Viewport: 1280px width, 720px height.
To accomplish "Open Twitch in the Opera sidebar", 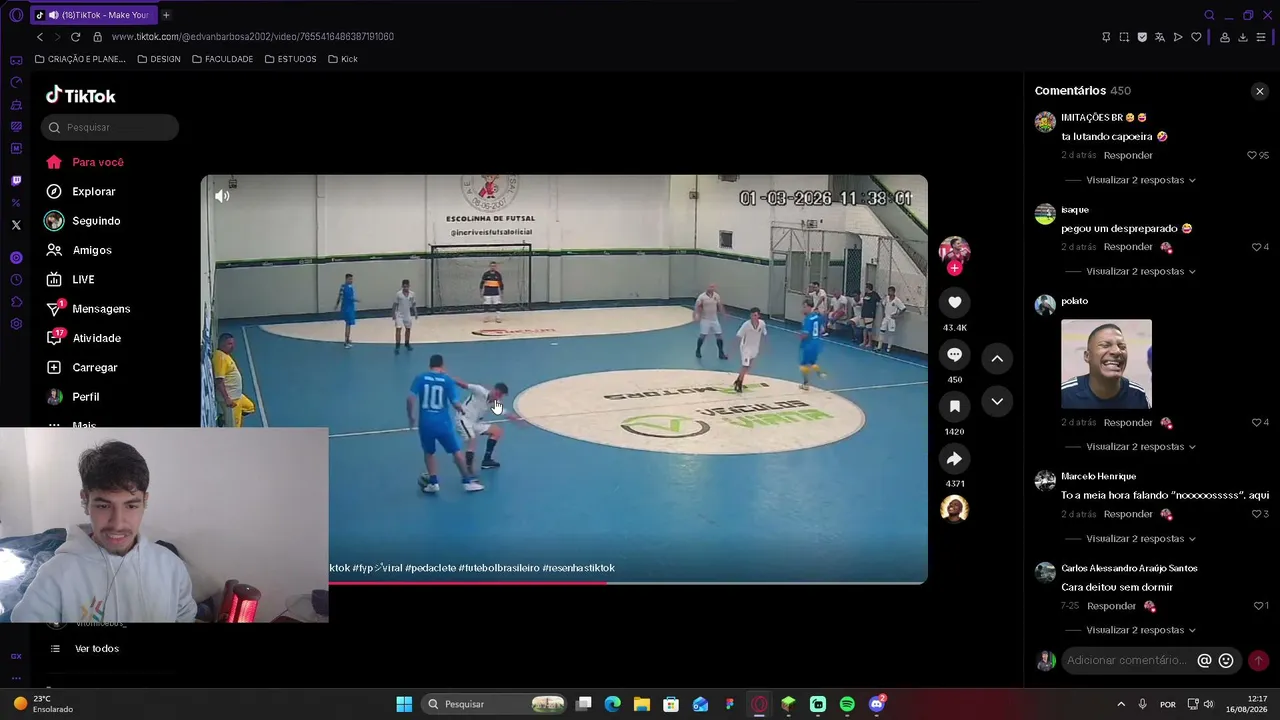I will pos(16,181).
